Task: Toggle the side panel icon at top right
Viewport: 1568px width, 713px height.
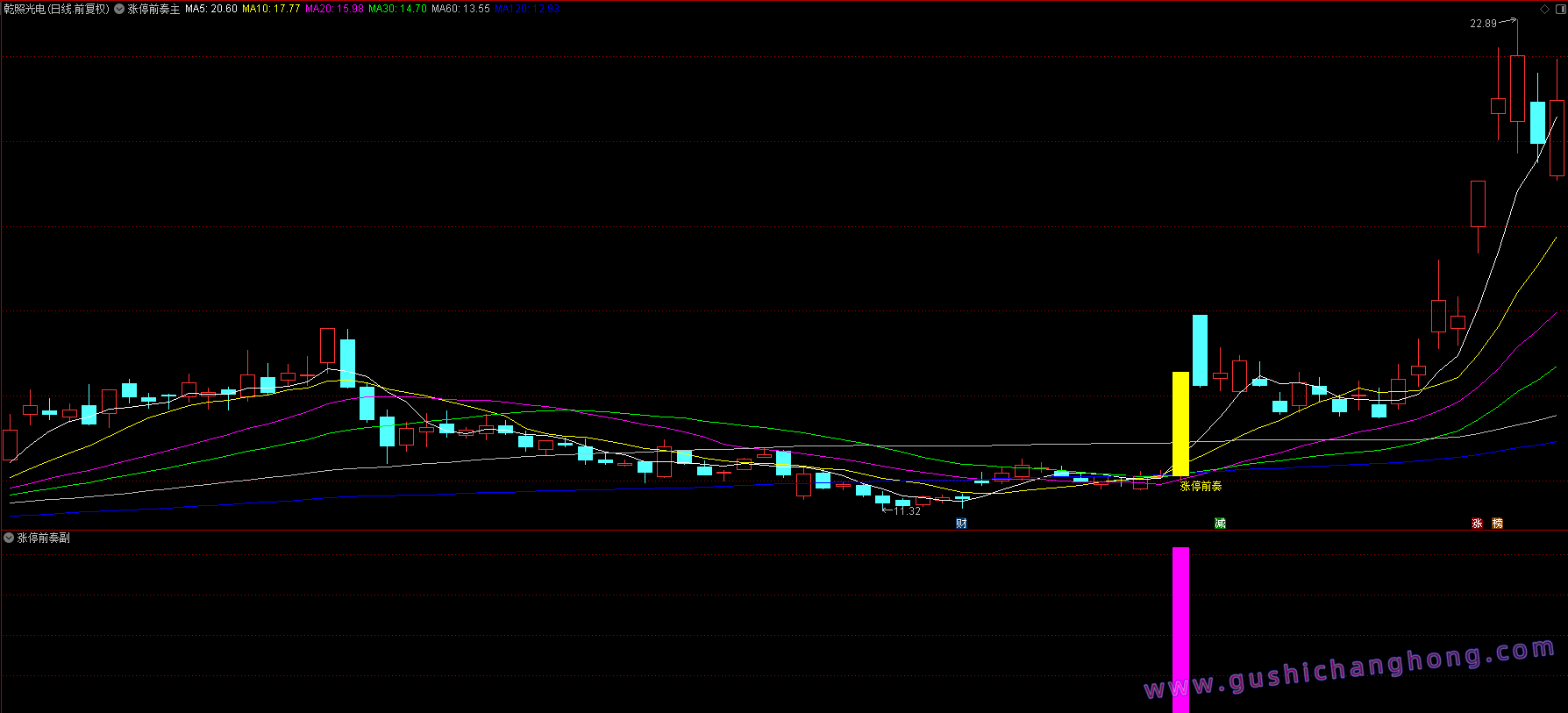Action: [x=1560, y=9]
